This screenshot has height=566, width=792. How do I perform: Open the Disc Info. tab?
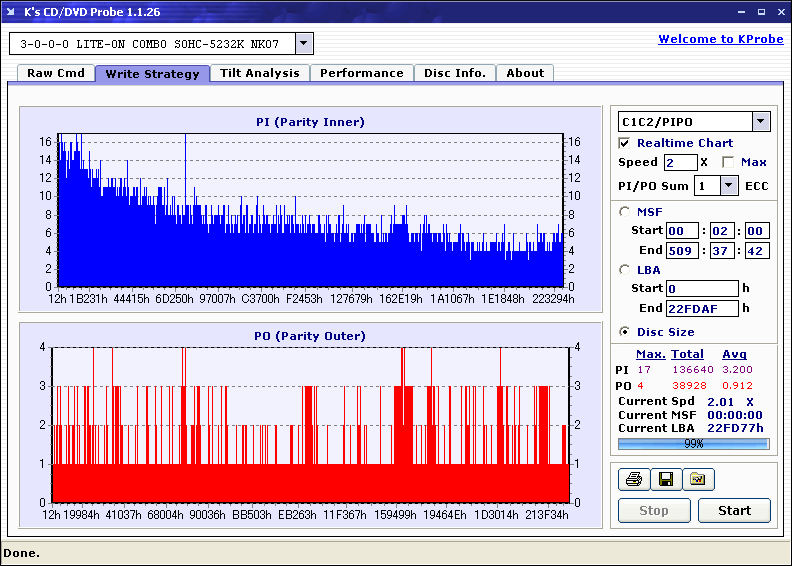click(x=455, y=73)
